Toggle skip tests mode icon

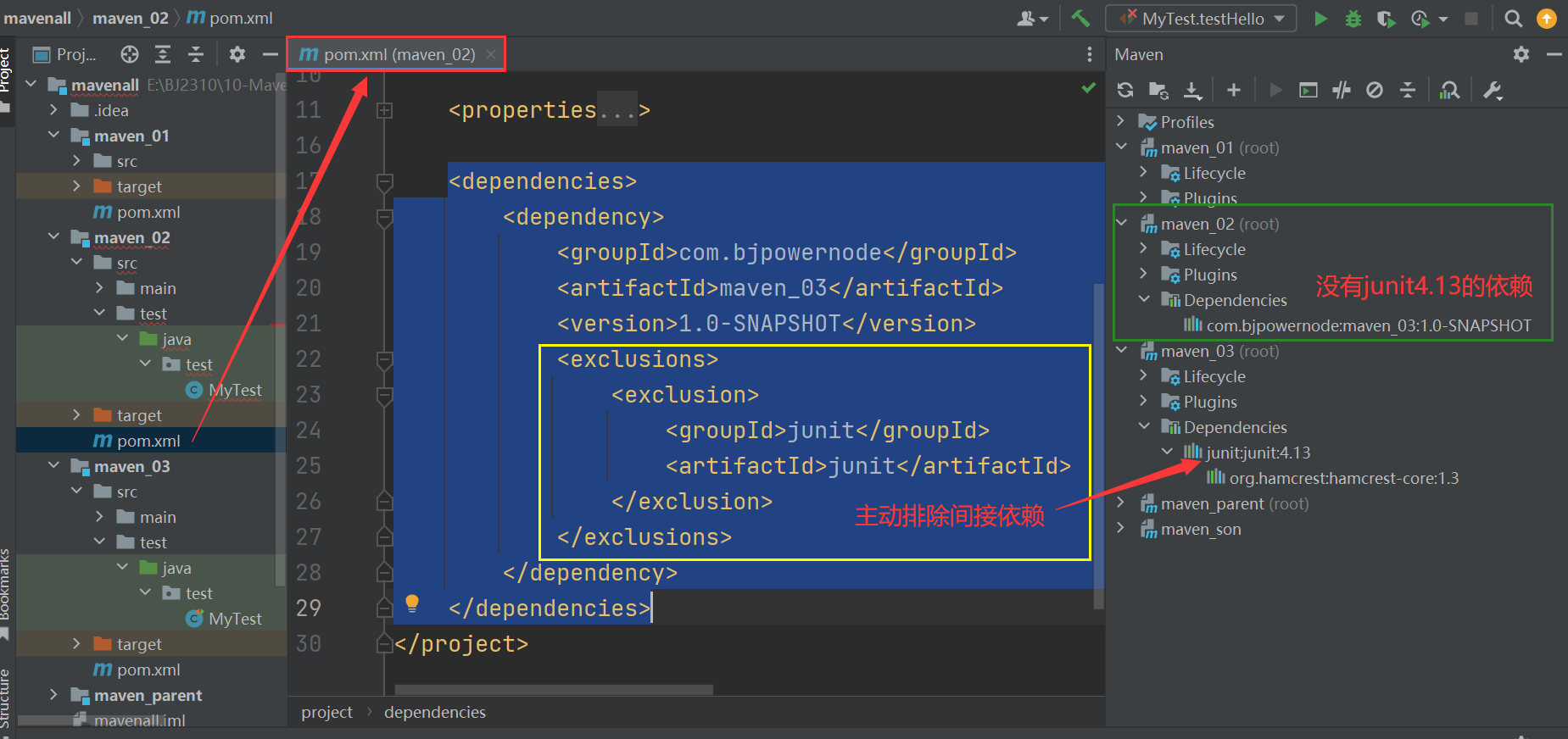1375,90
